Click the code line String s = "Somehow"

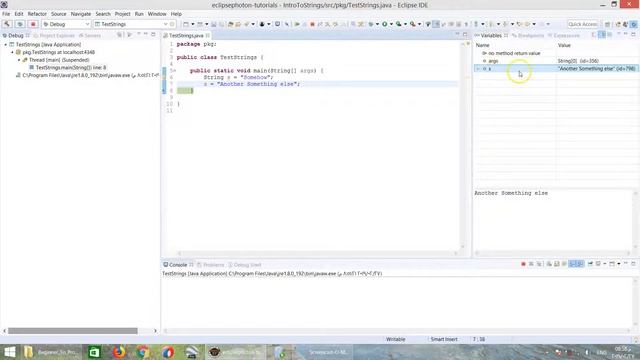pos(238,77)
